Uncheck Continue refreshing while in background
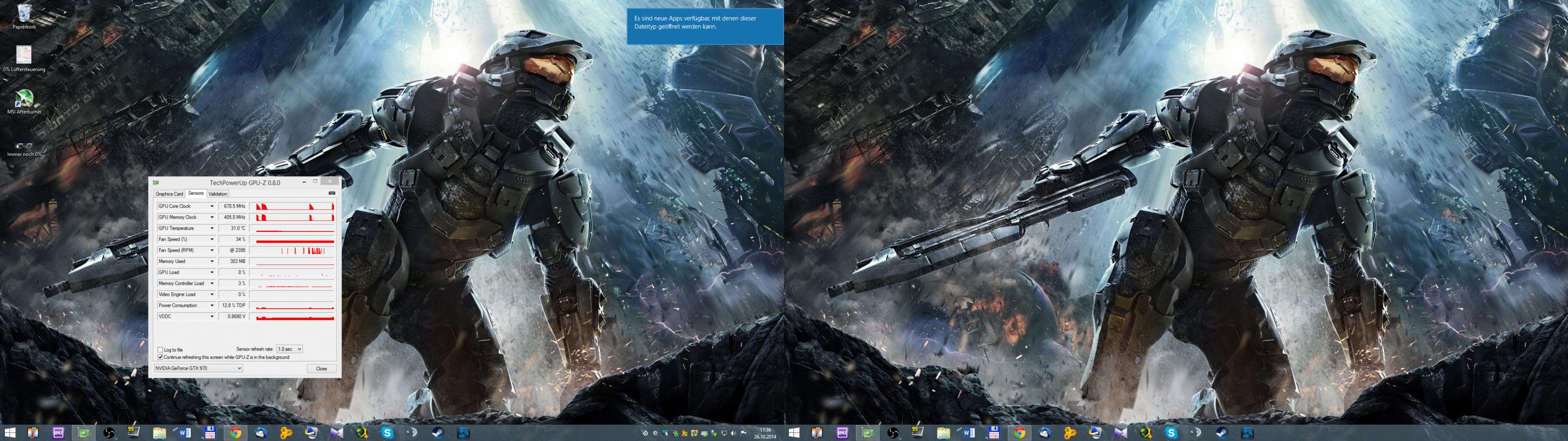 pos(160,357)
